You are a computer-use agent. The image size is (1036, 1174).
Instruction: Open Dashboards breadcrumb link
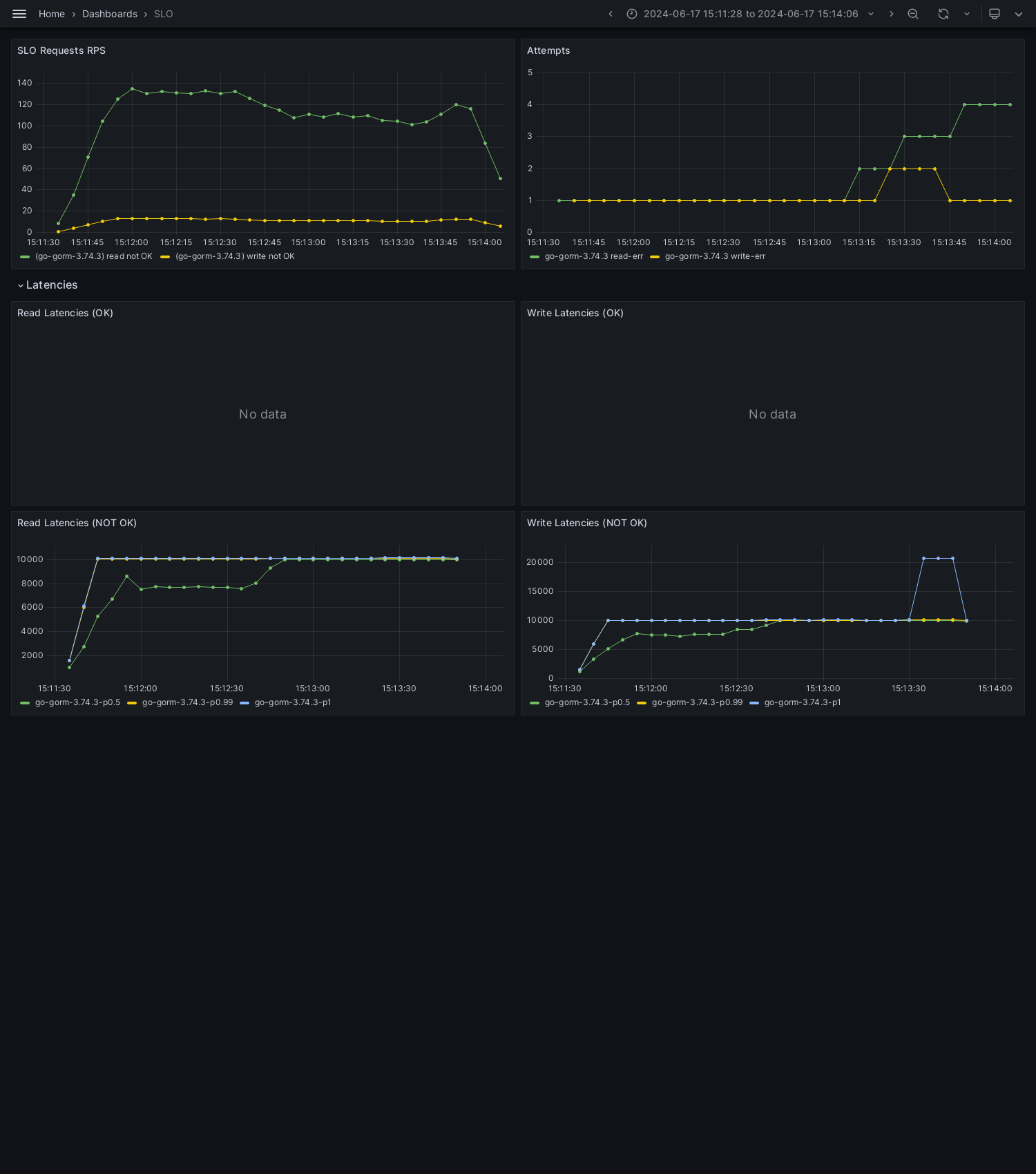click(x=110, y=14)
